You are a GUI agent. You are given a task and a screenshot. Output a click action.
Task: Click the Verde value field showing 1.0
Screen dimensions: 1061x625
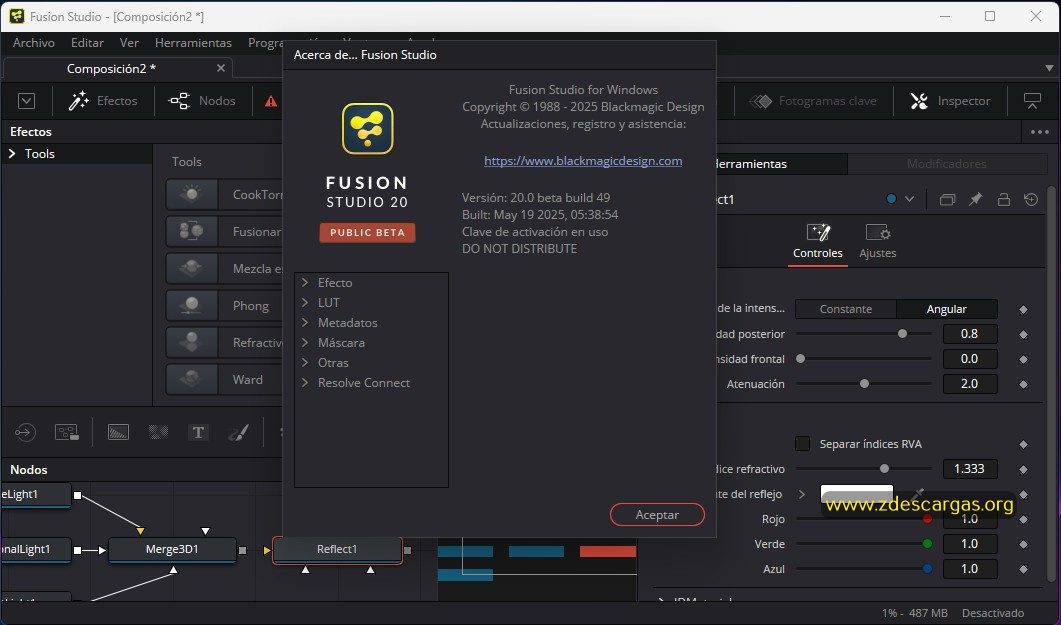[x=970, y=544]
